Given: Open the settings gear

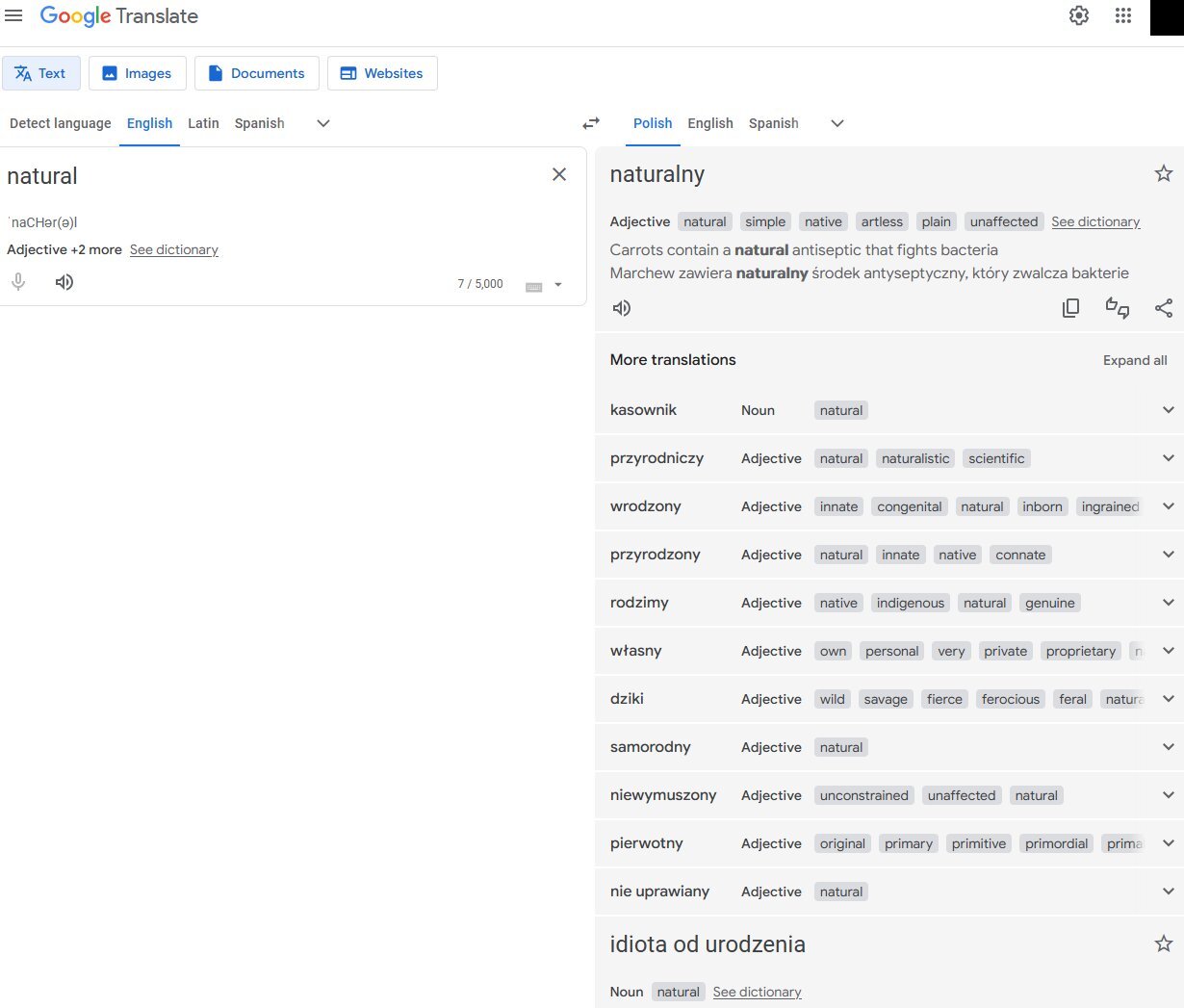Looking at the screenshot, I should point(1079,15).
